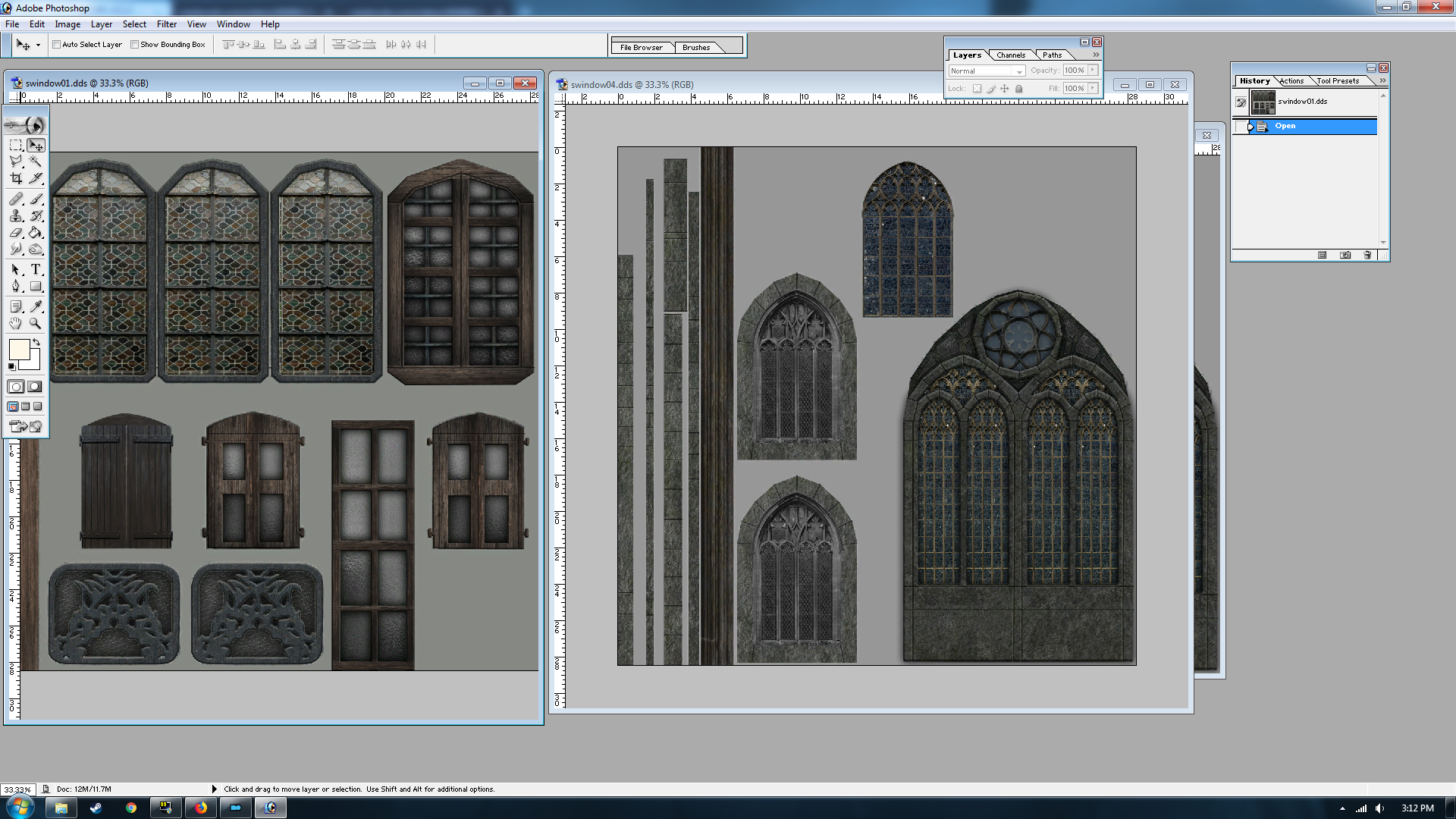The image size is (1456, 819).
Task: Open the Move tool preset picker arrow
Action: pos(38,45)
